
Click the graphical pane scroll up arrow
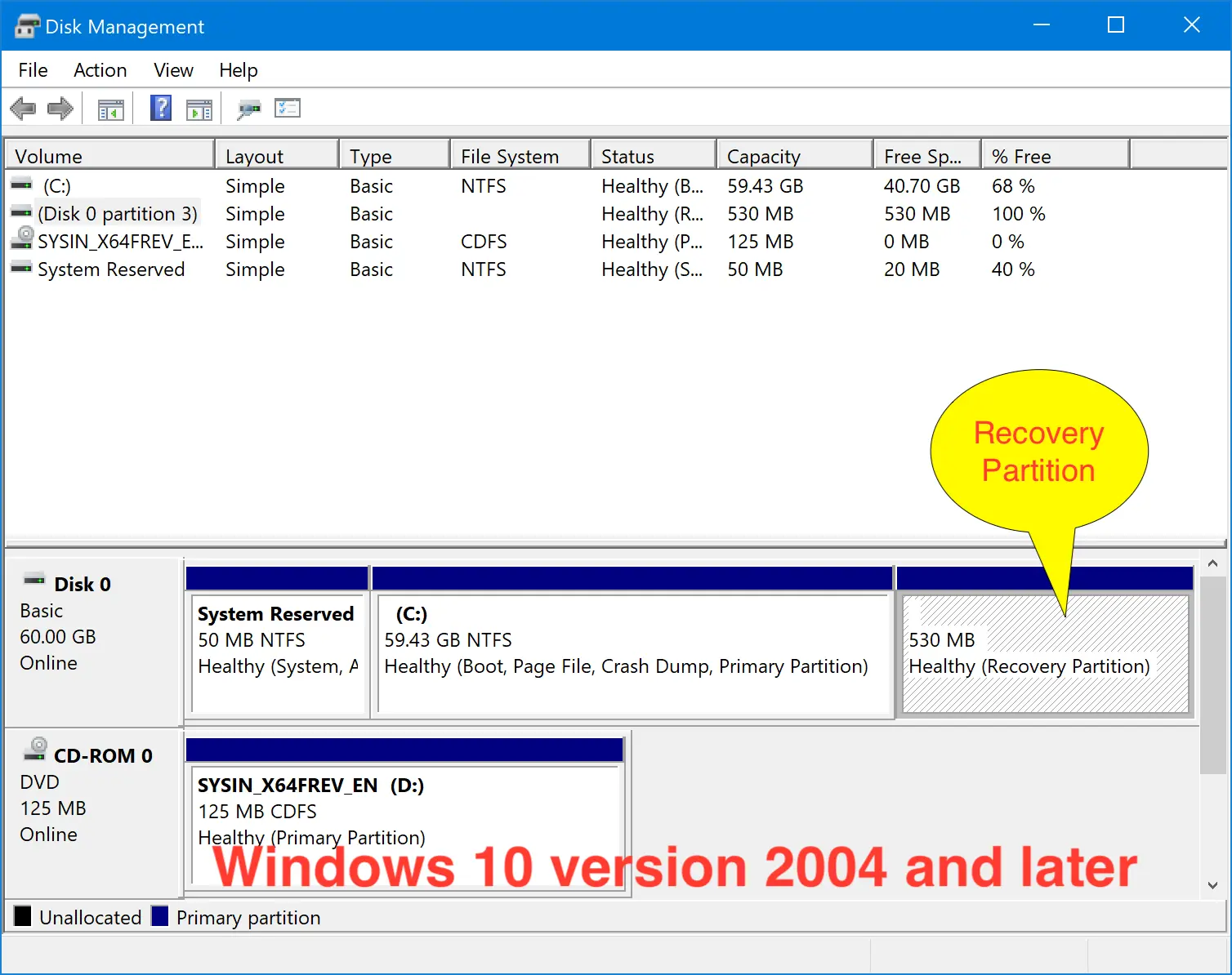coord(1212,563)
